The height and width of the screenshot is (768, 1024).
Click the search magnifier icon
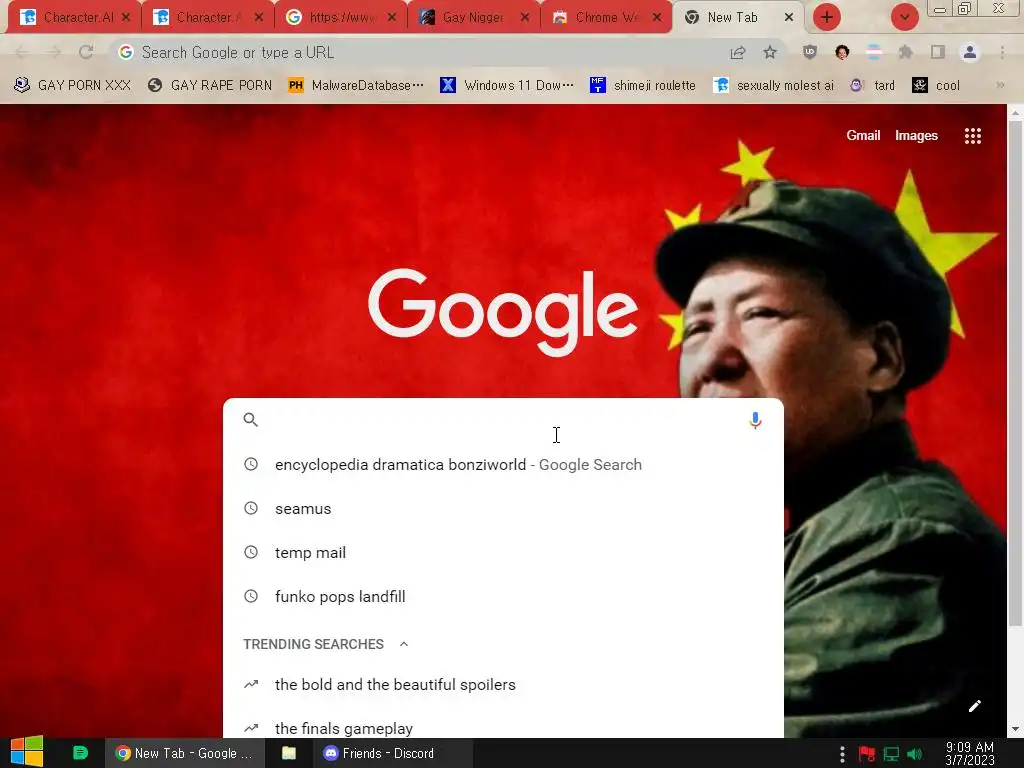[x=251, y=420]
